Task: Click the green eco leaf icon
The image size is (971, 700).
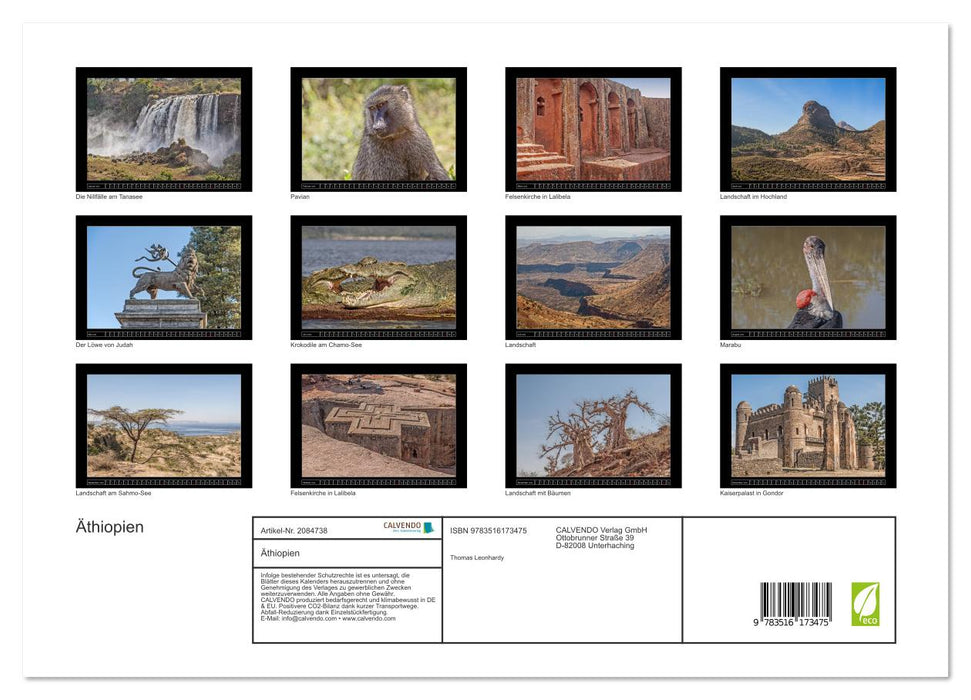Action: (865, 604)
